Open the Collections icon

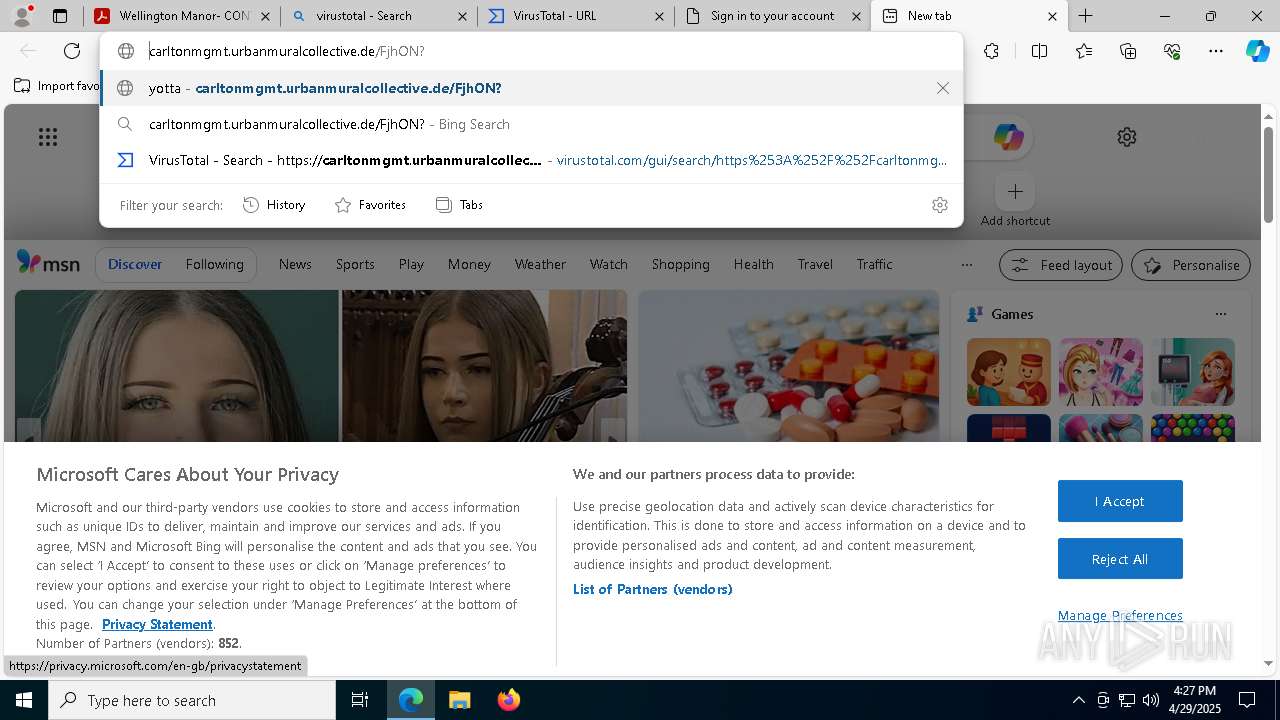[x=1128, y=51]
